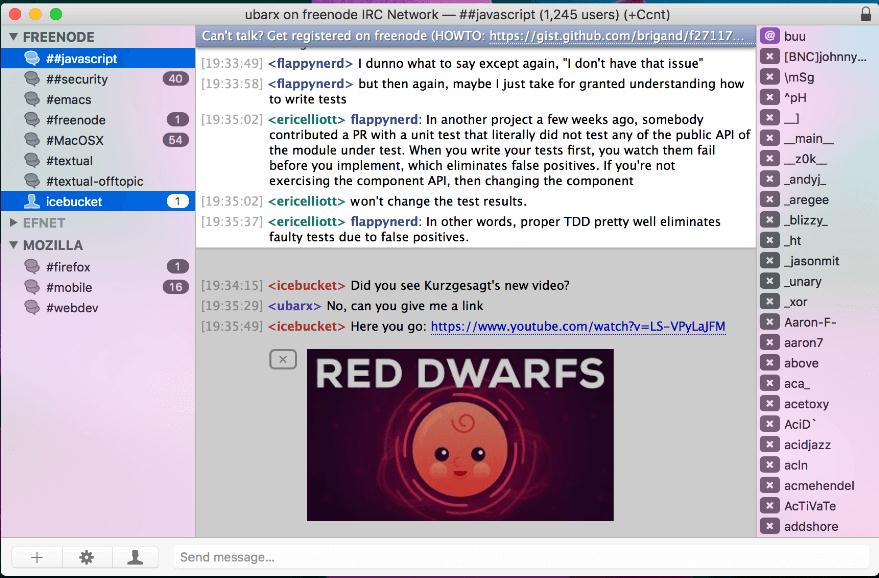Click the channel speech bubble icon for #emacs

pyautogui.click(x=32, y=99)
